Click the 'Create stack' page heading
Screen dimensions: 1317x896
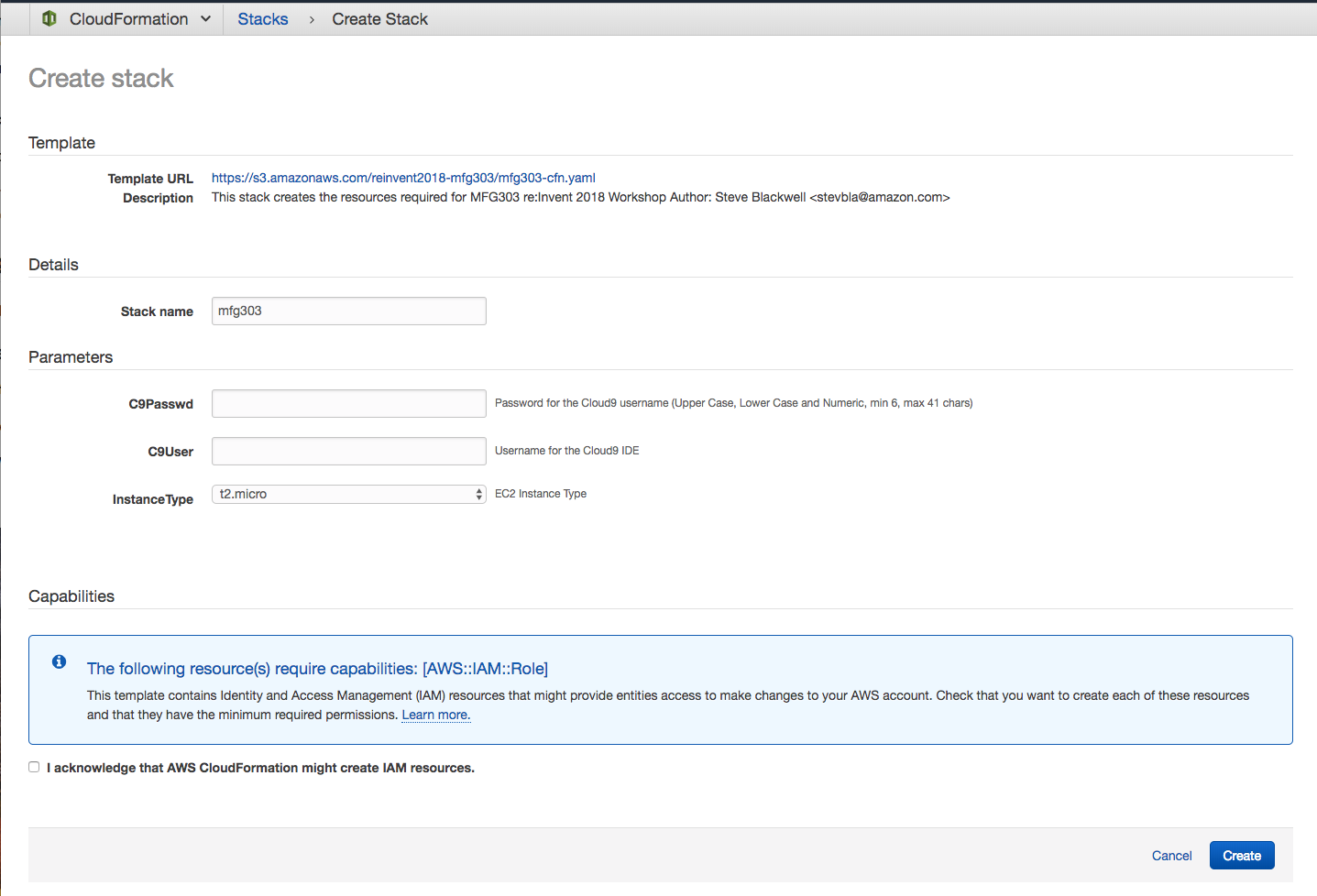[x=101, y=79]
